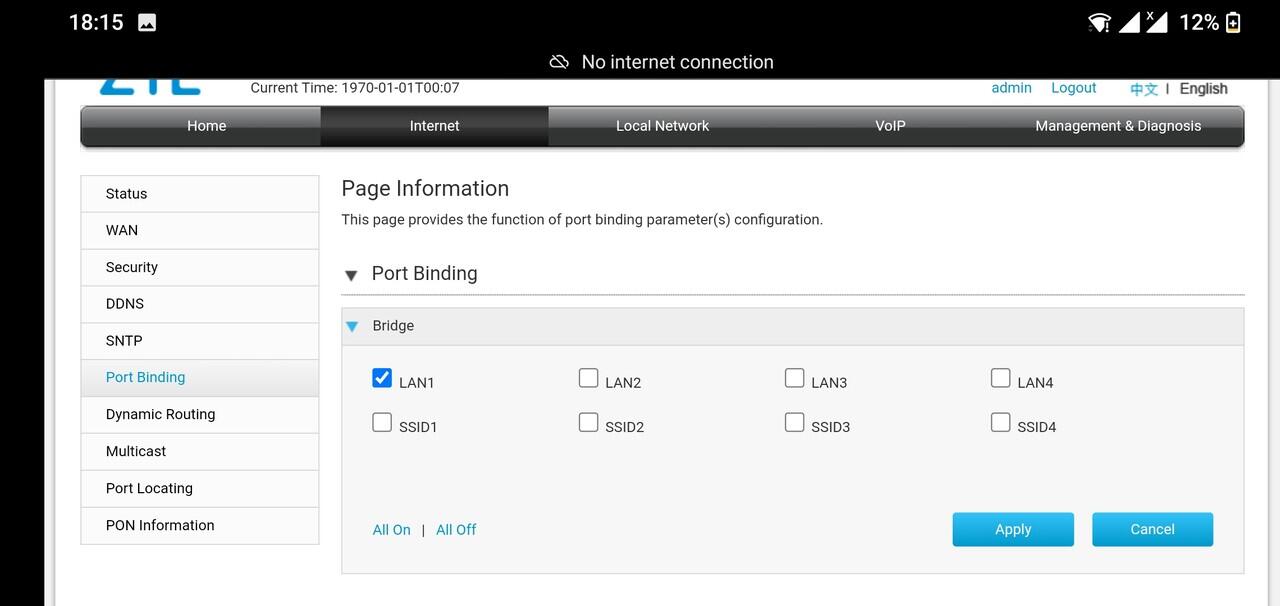Check the SSID3 checkbox
Viewport: 1280px width, 606px height.
pos(794,422)
